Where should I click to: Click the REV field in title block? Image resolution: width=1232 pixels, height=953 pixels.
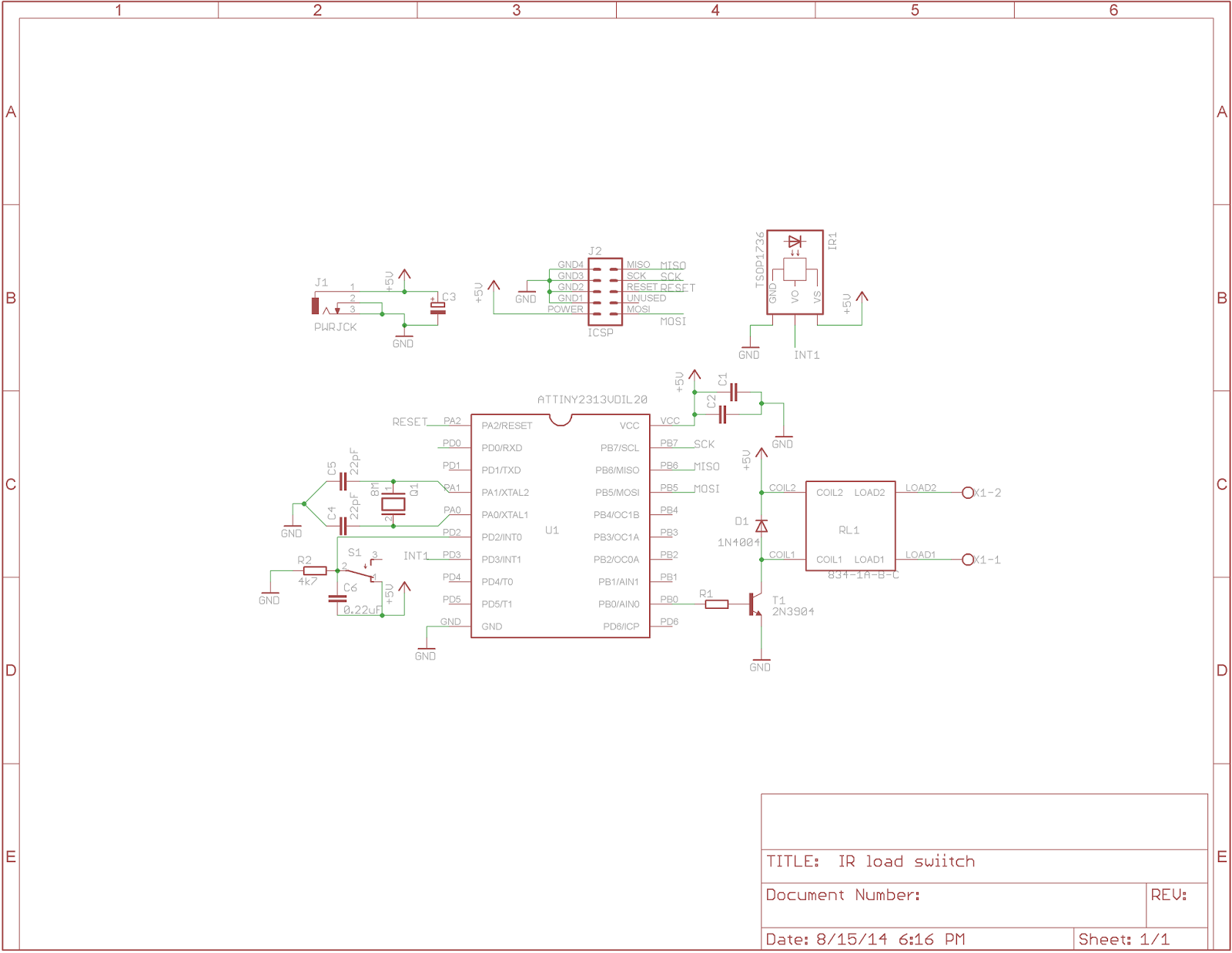[x=1177, y=905]
